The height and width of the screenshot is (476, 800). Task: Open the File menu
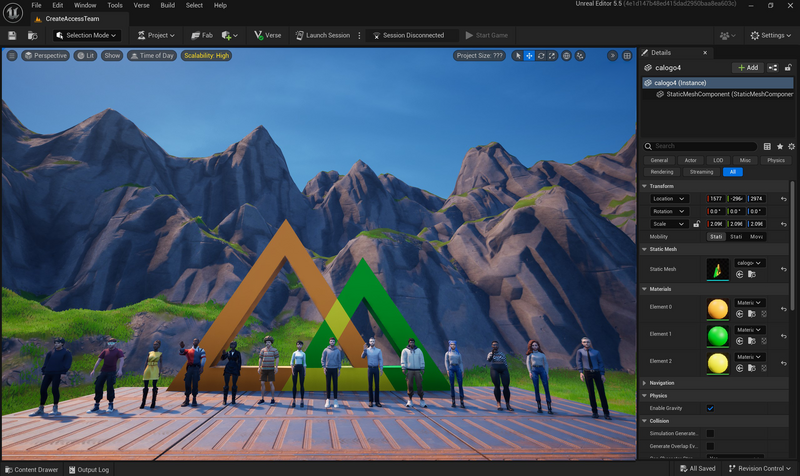pyautogui.click(x=36, y=5)
